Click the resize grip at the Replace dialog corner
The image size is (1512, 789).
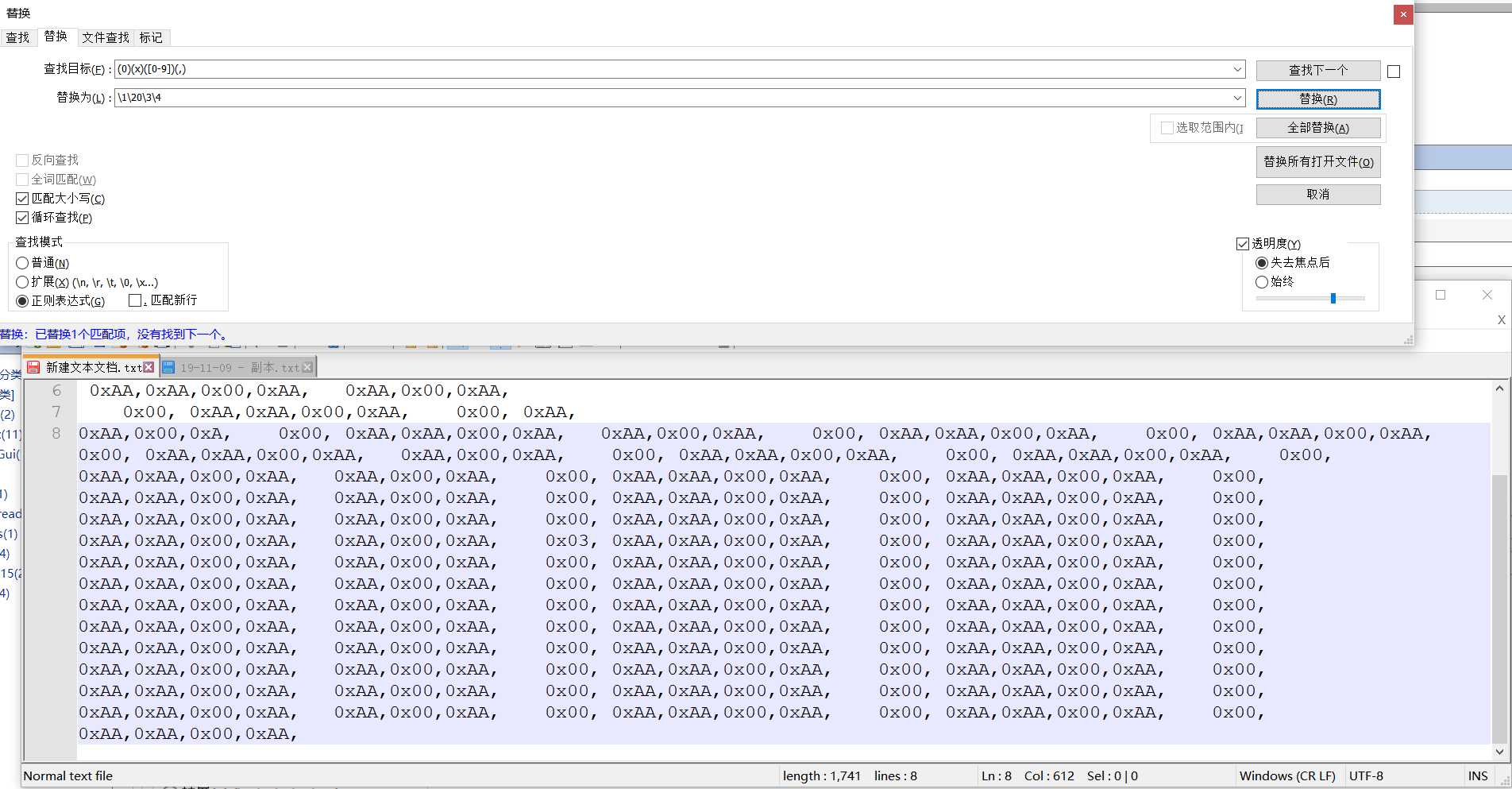coord(1408,339)
